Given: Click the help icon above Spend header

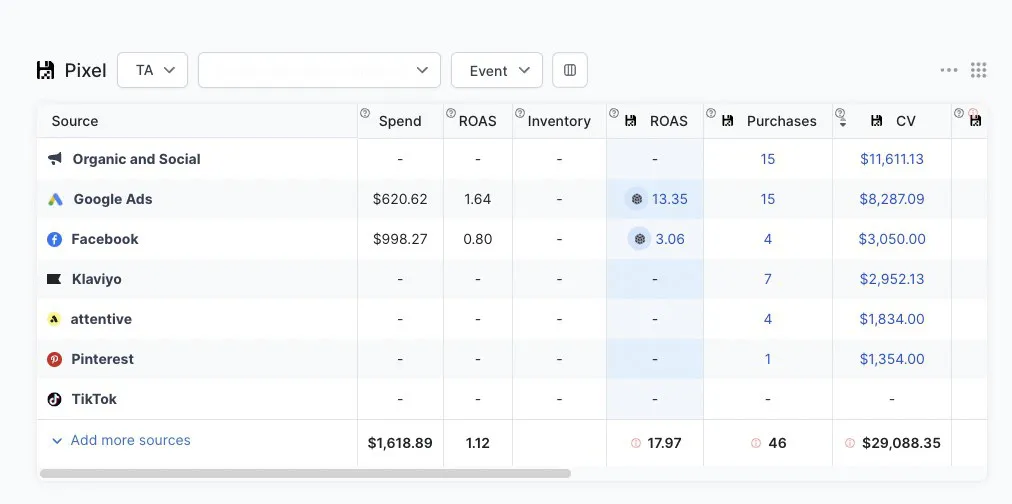Looking at the screenshot, I should tap(365, 113).
